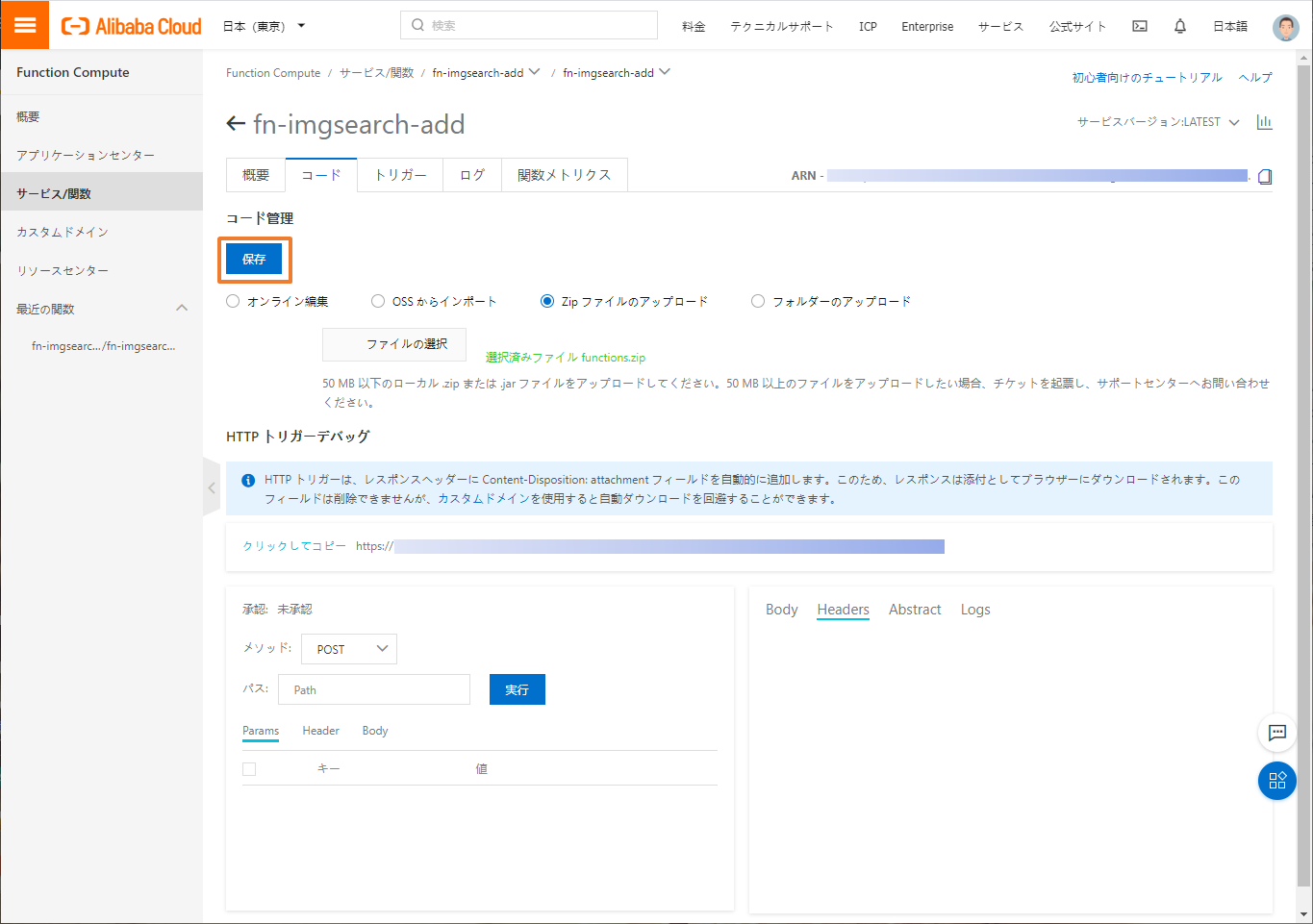Open the chat support bubble icon

(x=1277, y=733)
